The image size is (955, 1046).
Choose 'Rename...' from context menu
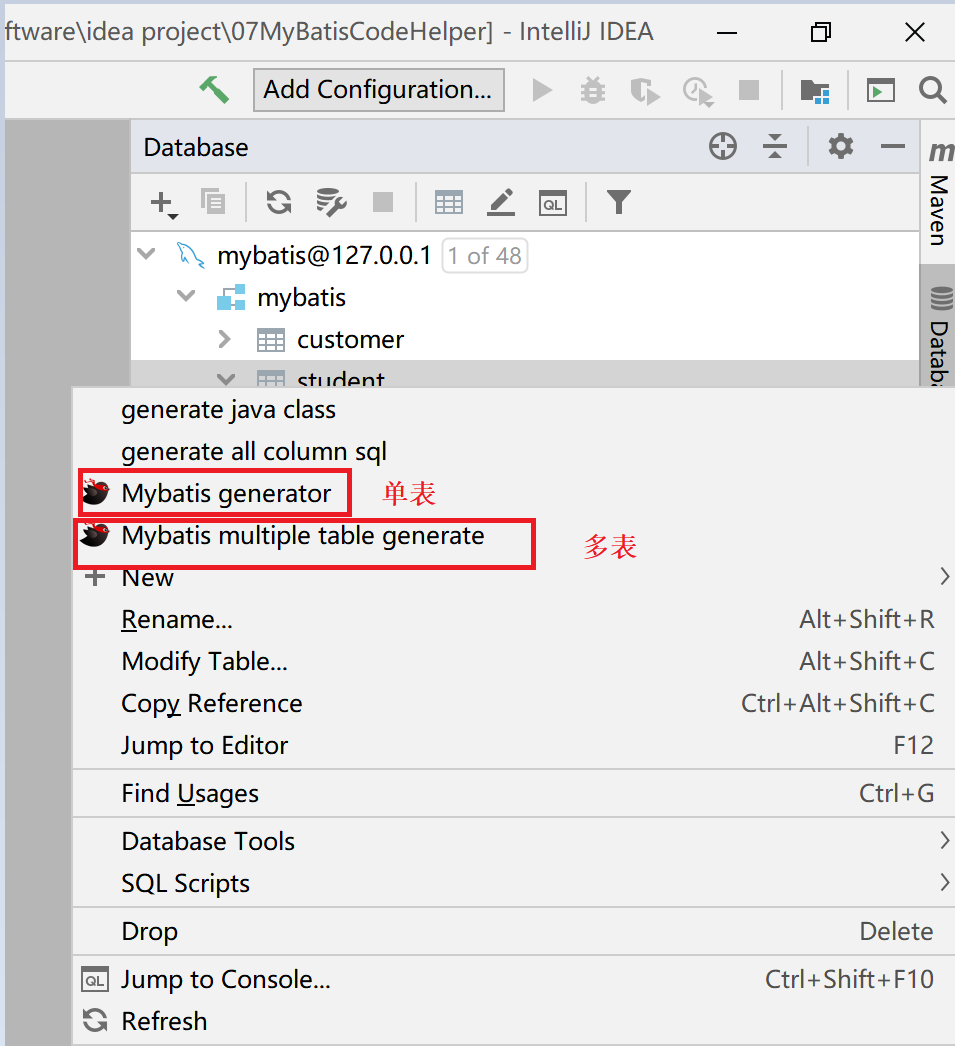pos(514,620)
